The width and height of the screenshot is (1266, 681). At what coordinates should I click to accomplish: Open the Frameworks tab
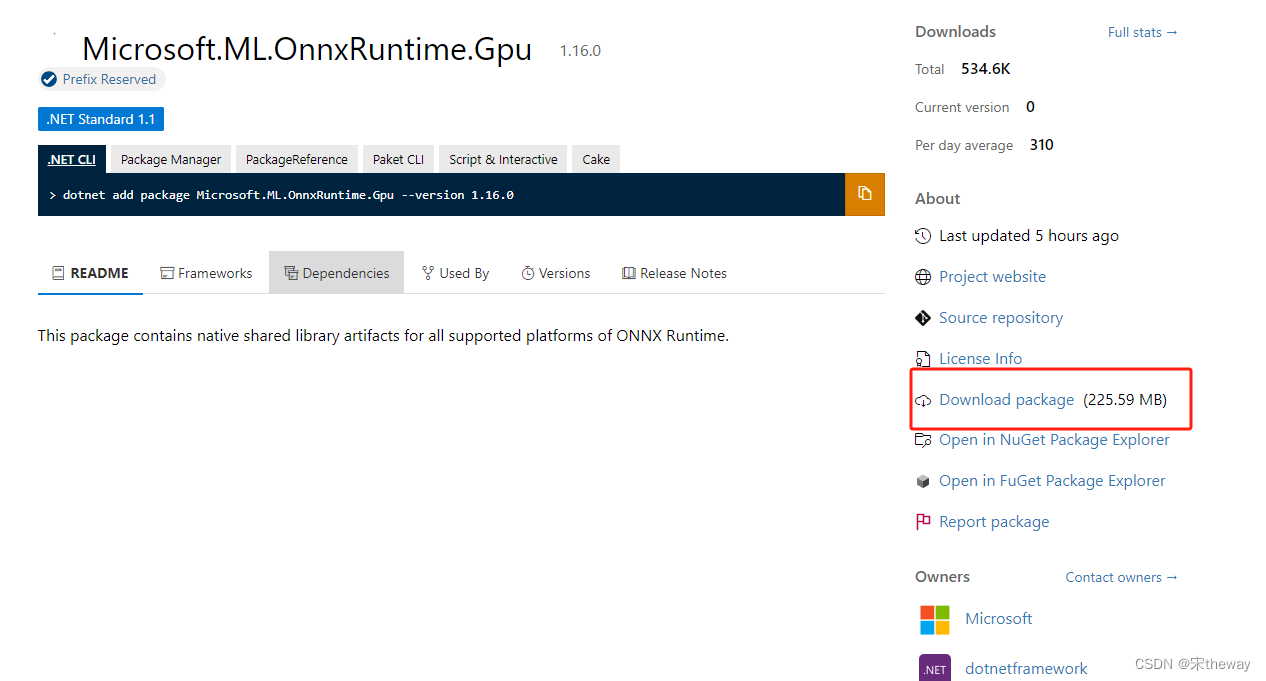206,273
